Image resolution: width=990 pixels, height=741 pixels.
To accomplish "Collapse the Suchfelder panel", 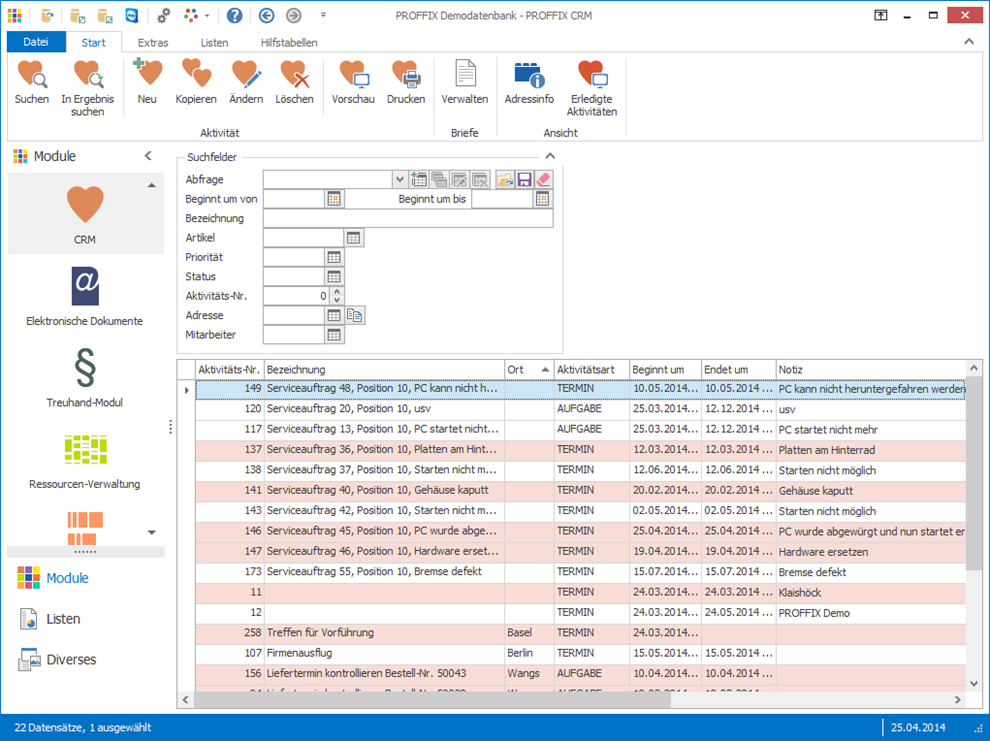I will pyautogui.click(x=550, y=156).
